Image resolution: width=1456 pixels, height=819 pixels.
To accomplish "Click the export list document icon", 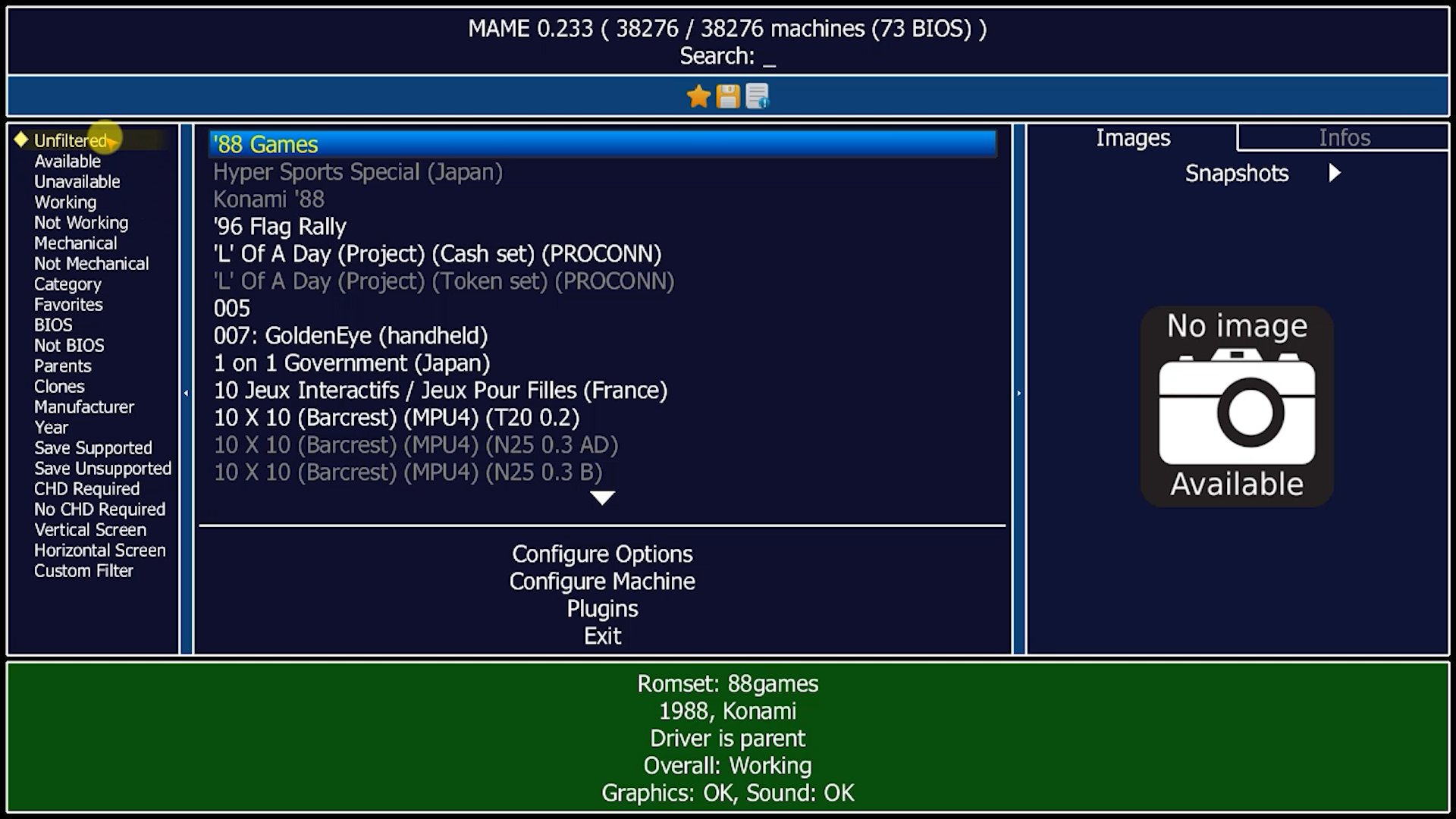I will pyautogui.click(x=756, y=96).
